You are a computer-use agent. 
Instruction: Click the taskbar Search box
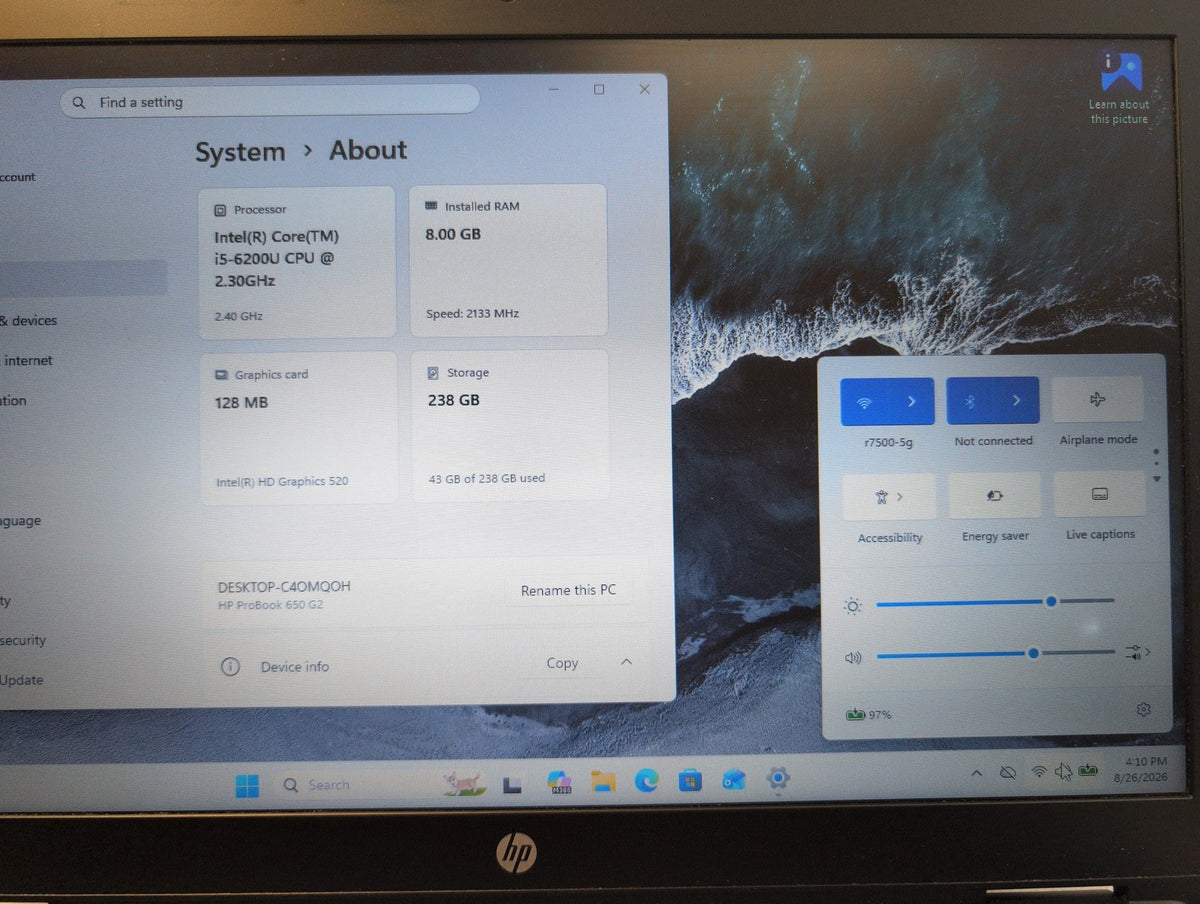351,785
